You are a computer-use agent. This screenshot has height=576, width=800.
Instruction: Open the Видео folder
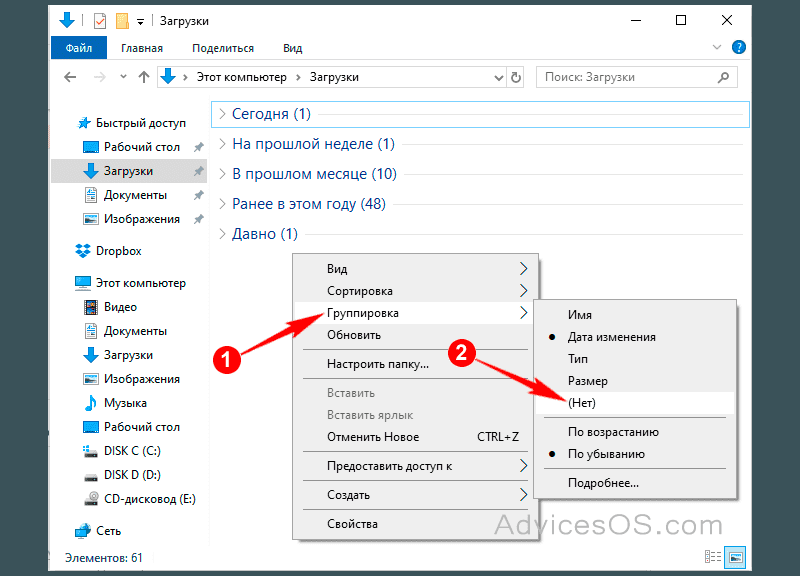pyautogui.click(x=110, y=307)
